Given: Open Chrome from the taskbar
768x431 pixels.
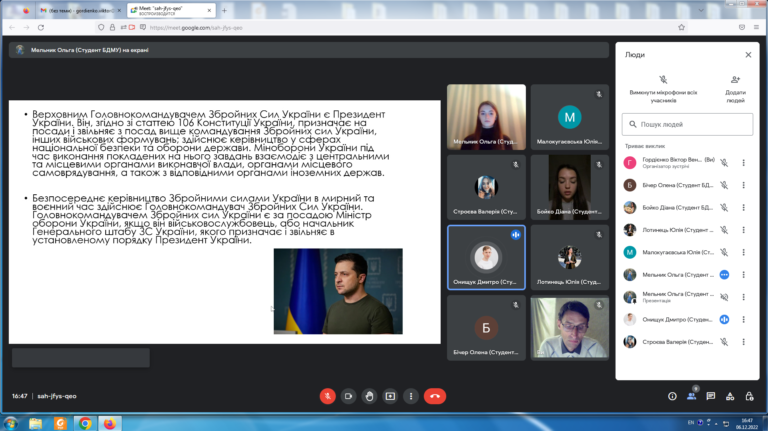Looking at the screenshot, I should click(85, 423).
